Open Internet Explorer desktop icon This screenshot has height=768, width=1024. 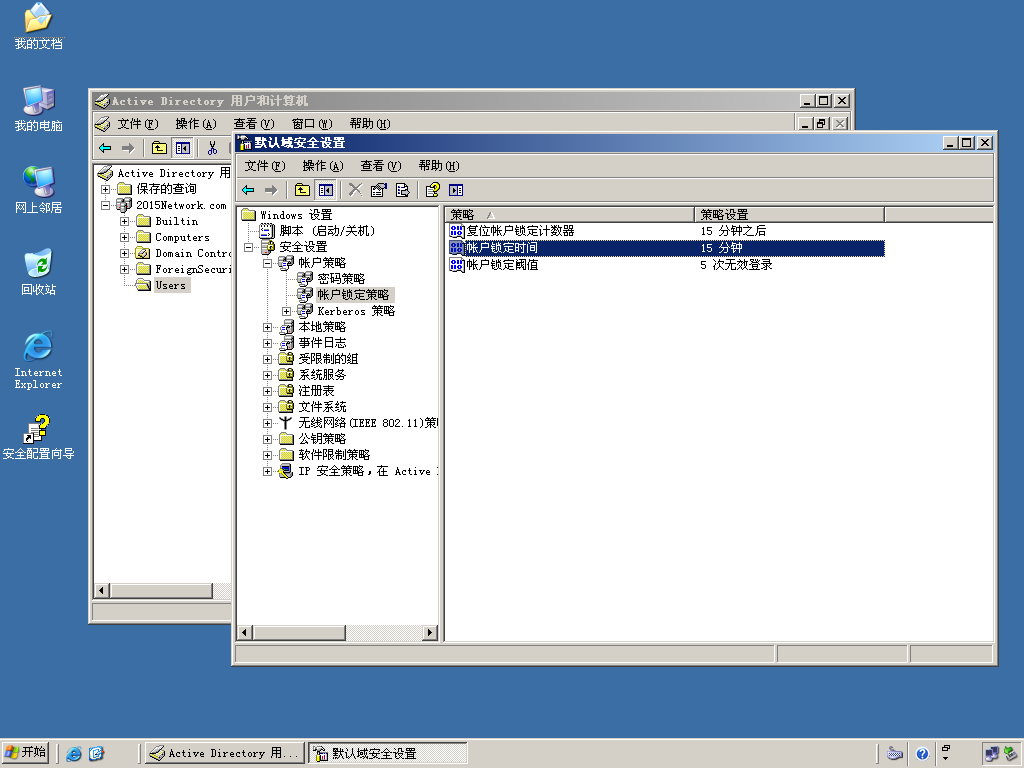(x=38, y=360)
